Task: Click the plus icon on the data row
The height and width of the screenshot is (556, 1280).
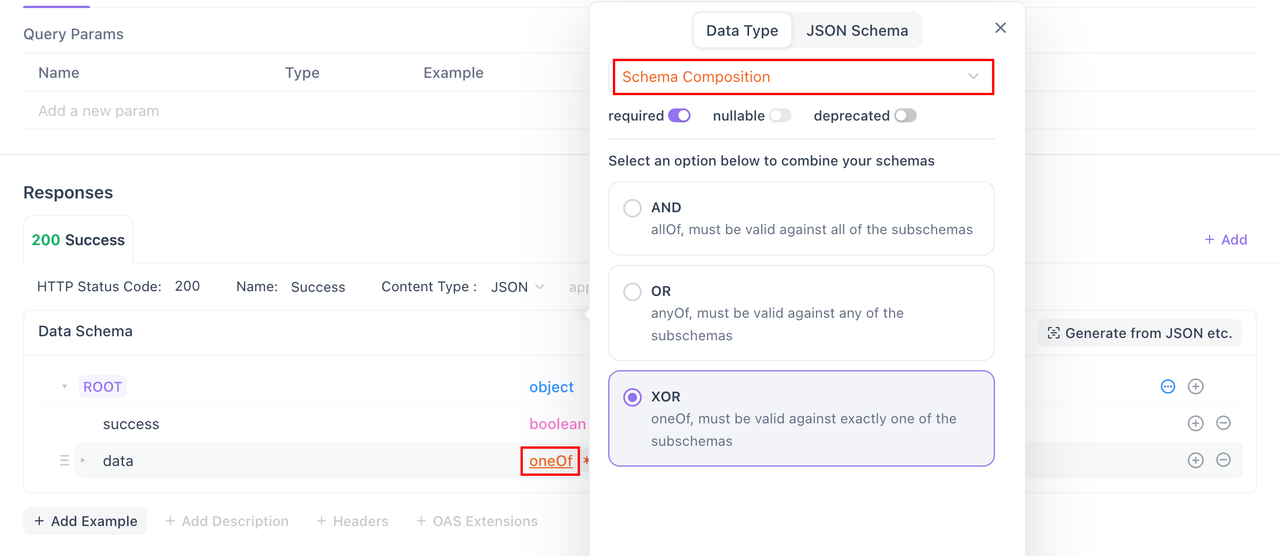Action: click(x=1195, y=460)
